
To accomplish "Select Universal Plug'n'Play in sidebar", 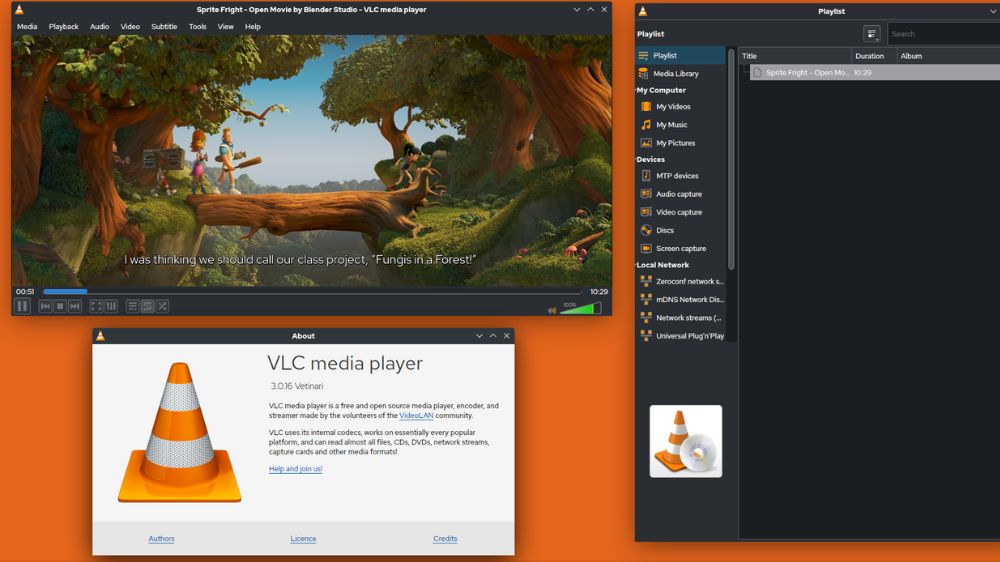I will [680, 336].
